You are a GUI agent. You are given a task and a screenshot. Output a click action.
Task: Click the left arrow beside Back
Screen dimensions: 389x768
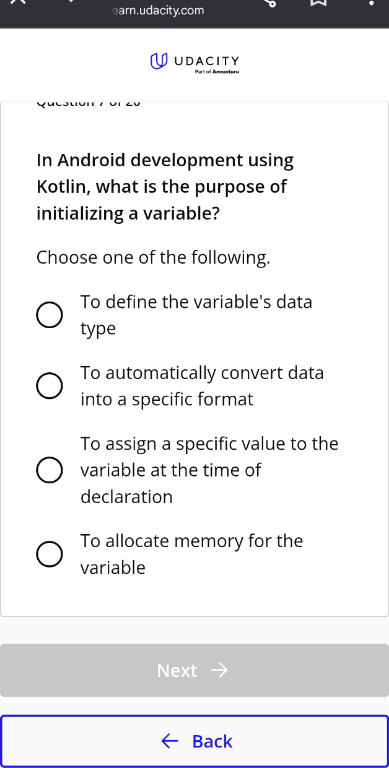click(x=170, y=741)
